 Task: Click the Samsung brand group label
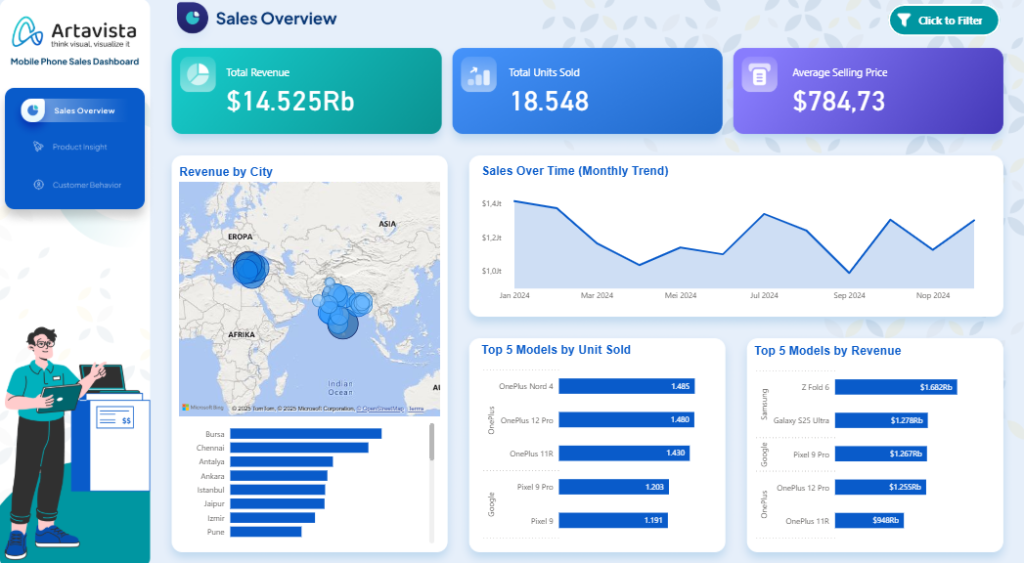(x=764, y=404)
